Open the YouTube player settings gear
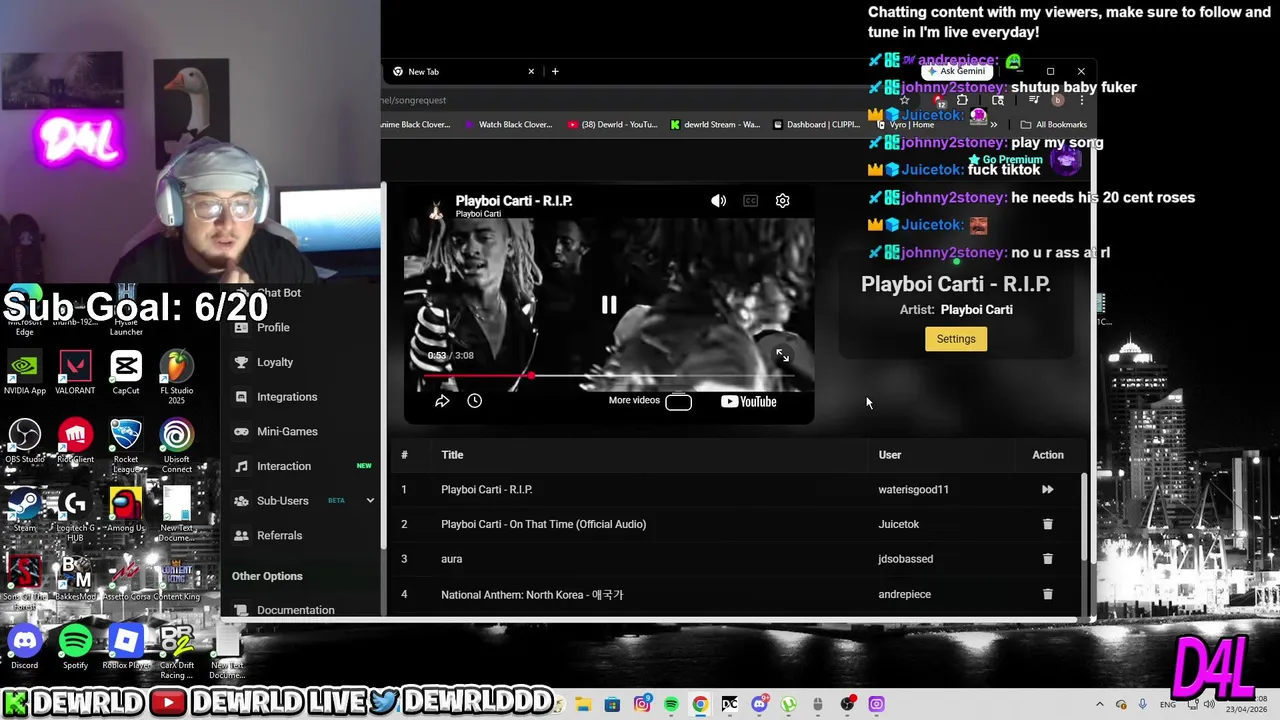This screenshot has width=1280, height=720. pyautogui.click(x=783, y=201)
